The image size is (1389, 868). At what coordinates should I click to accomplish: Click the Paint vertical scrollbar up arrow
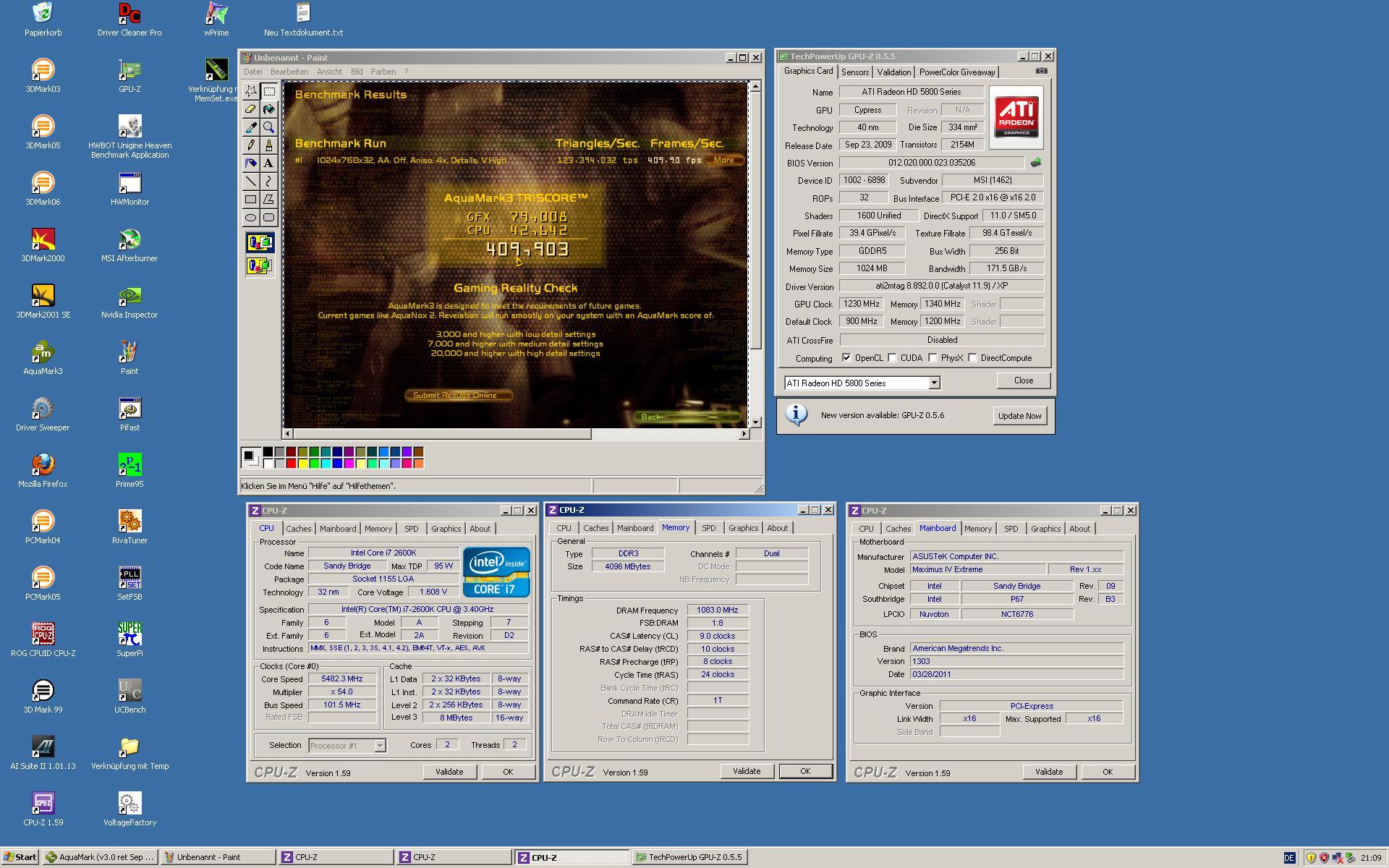click(x=755, y=87)
